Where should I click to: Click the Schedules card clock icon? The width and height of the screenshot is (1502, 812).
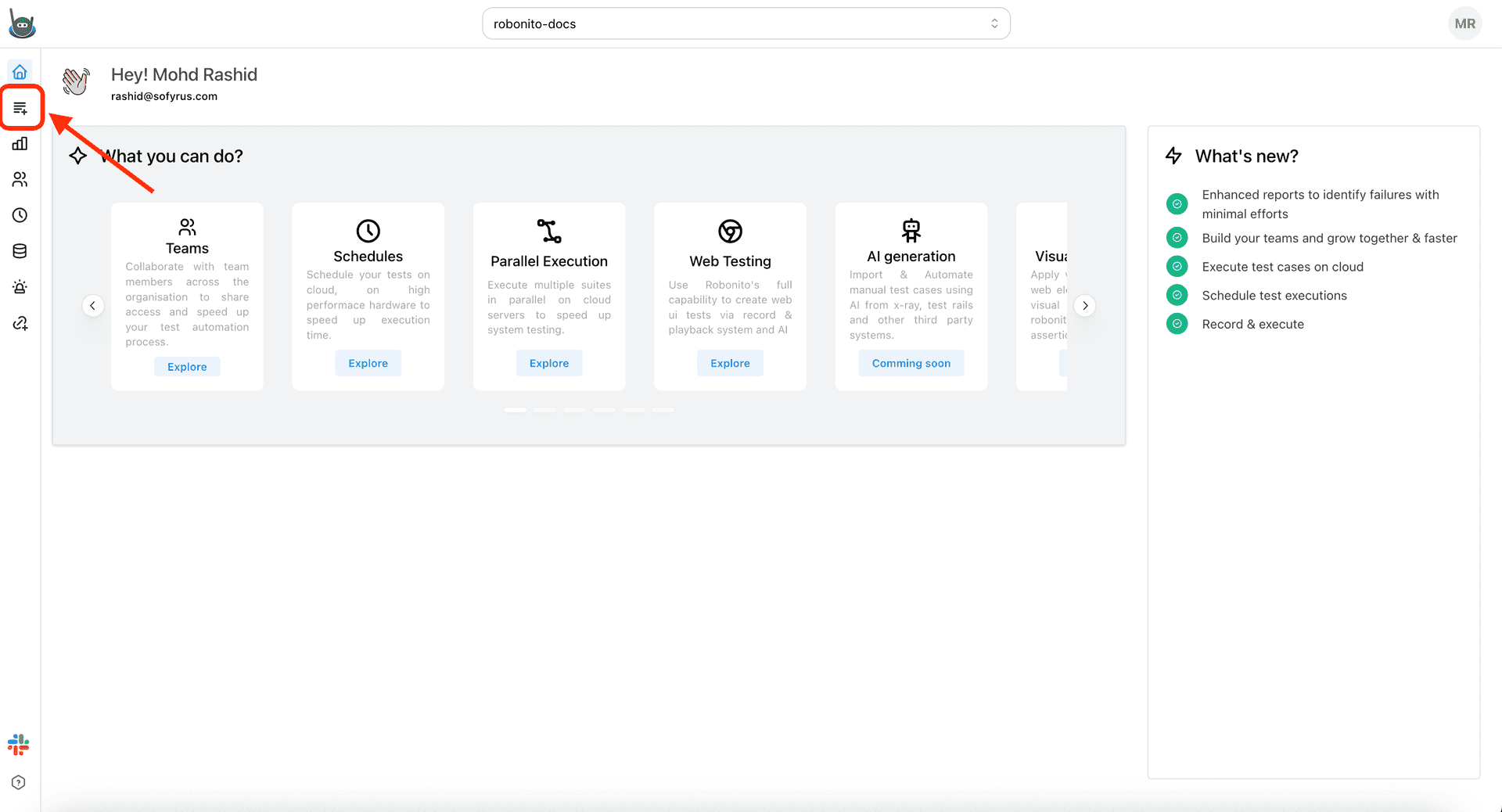(368, 231)
